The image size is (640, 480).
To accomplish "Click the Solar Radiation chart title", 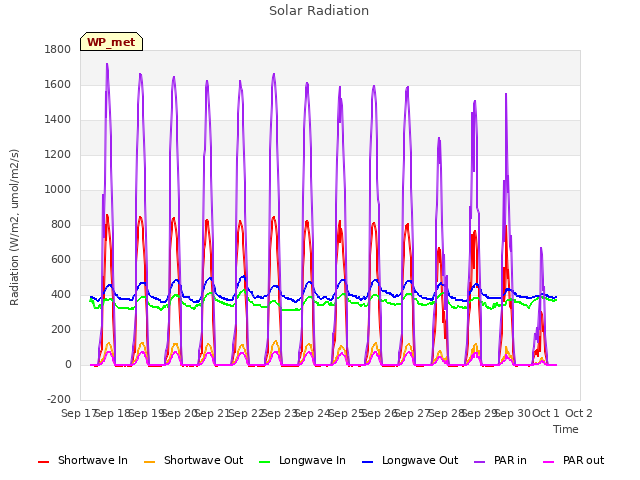I will pos(319,11).
